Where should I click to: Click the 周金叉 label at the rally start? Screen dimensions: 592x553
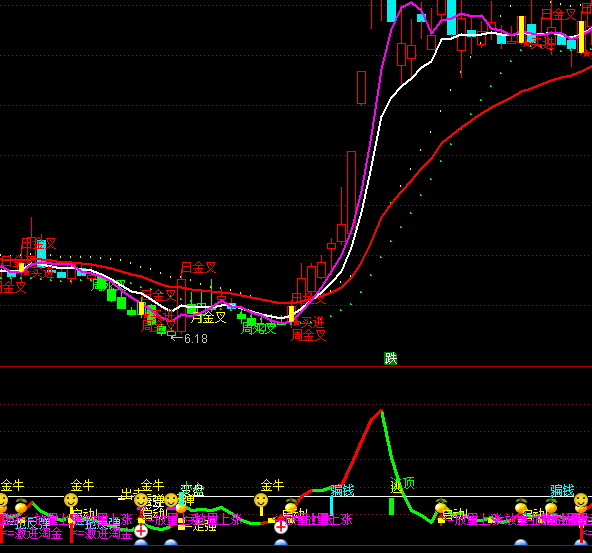pyautogui.click(x=308, y=335)
